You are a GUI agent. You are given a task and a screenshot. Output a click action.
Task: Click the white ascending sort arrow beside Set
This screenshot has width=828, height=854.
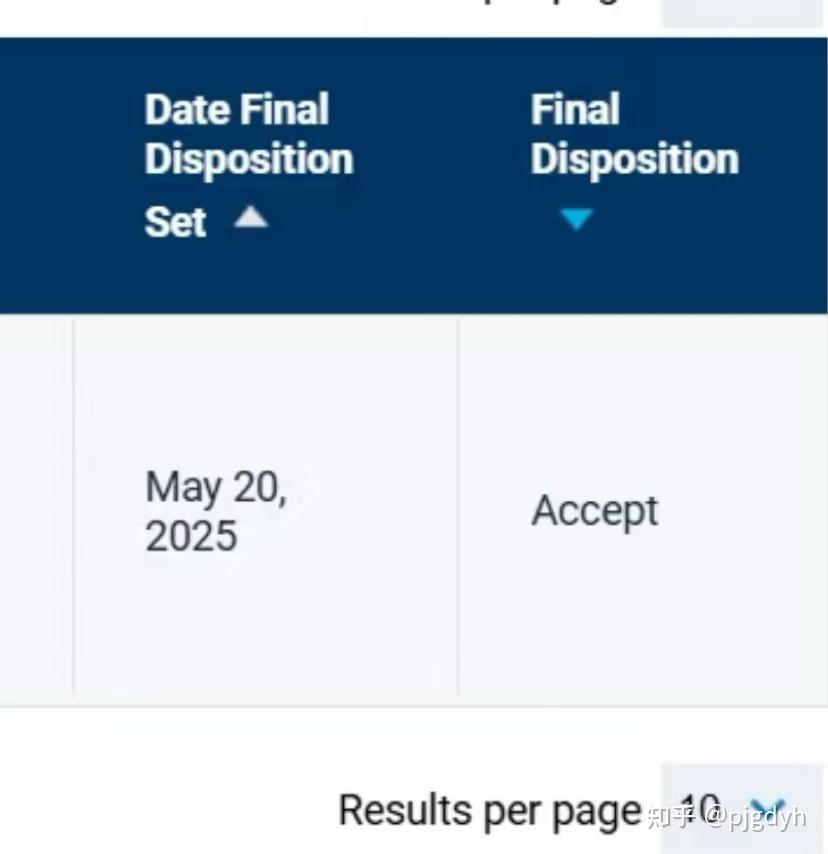250,217
